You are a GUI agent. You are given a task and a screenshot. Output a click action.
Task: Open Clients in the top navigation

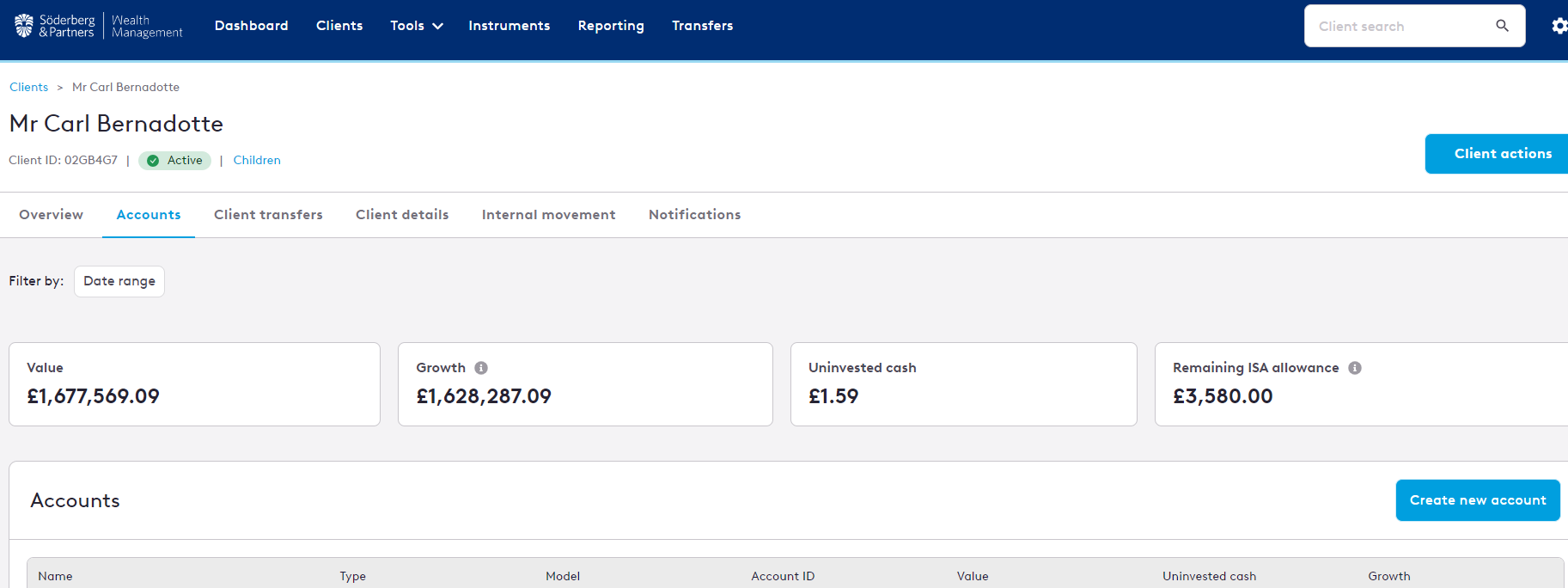(339, 26)
